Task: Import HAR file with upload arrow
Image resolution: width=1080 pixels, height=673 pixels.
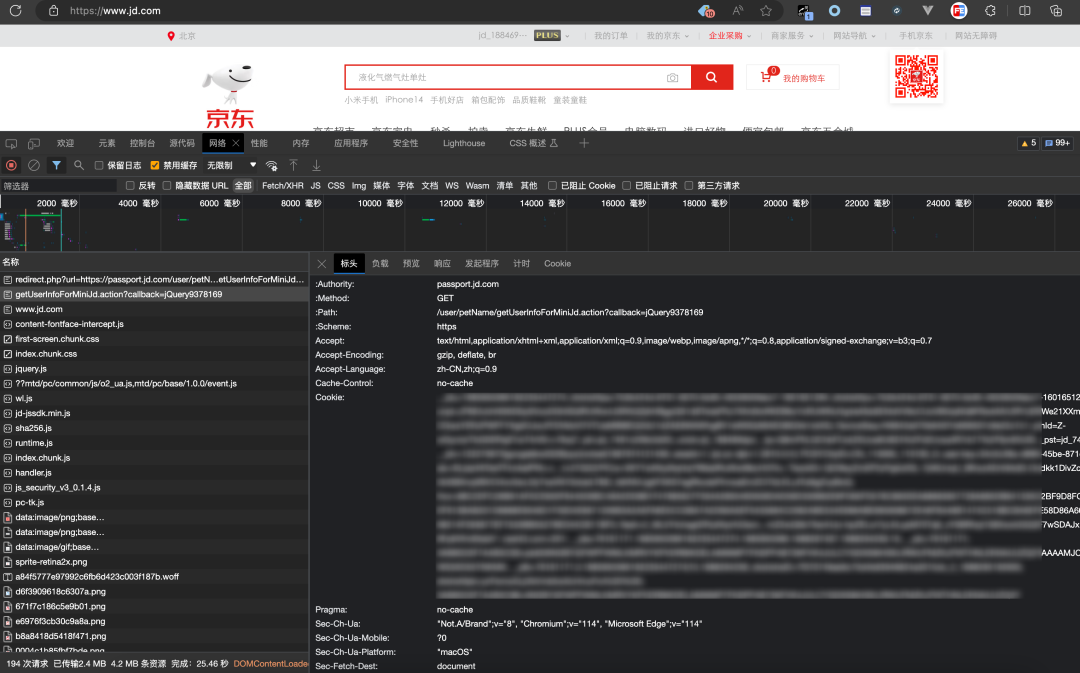Action: point(293,165)
